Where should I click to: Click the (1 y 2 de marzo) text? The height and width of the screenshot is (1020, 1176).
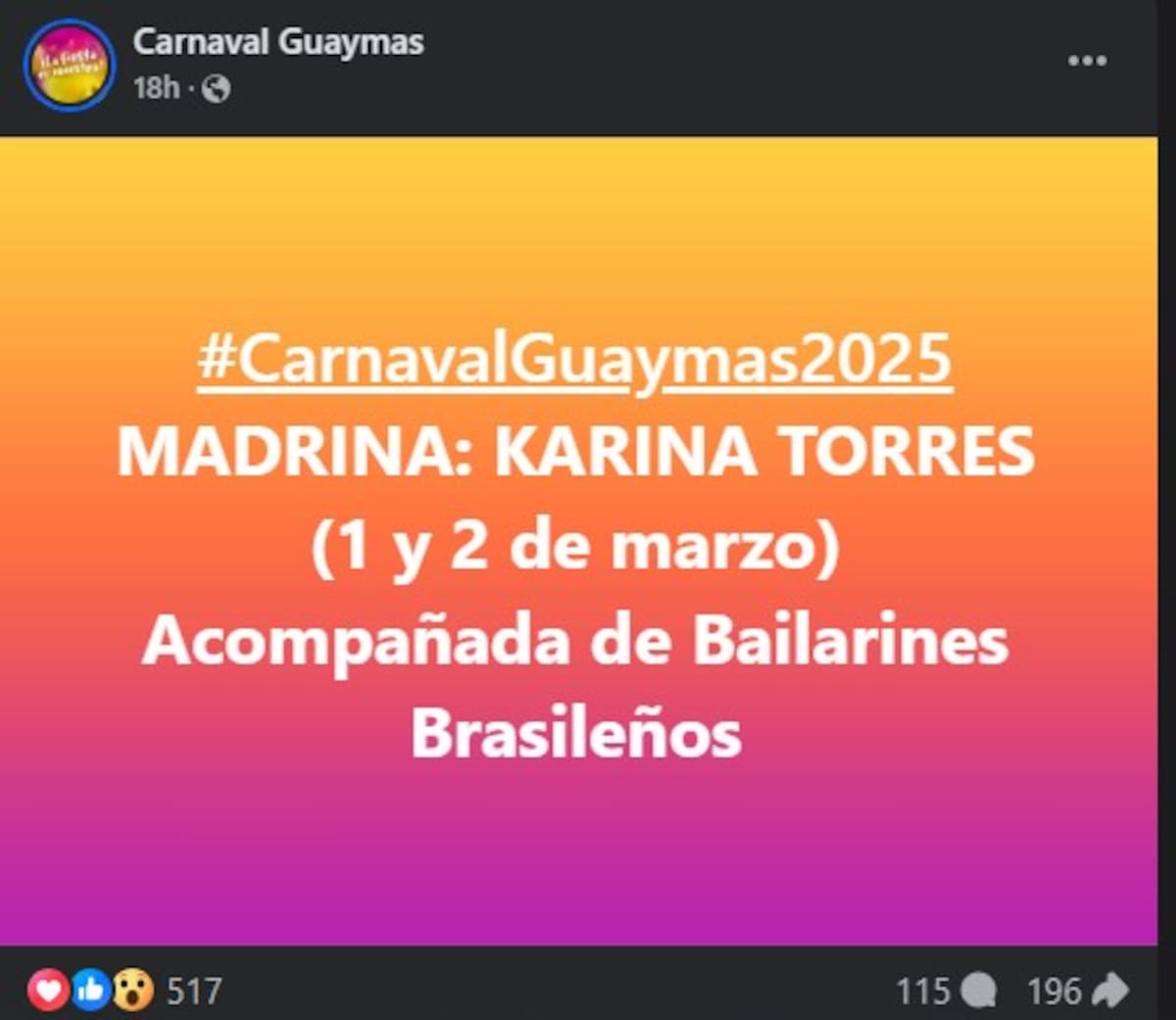tap(575, 548)
